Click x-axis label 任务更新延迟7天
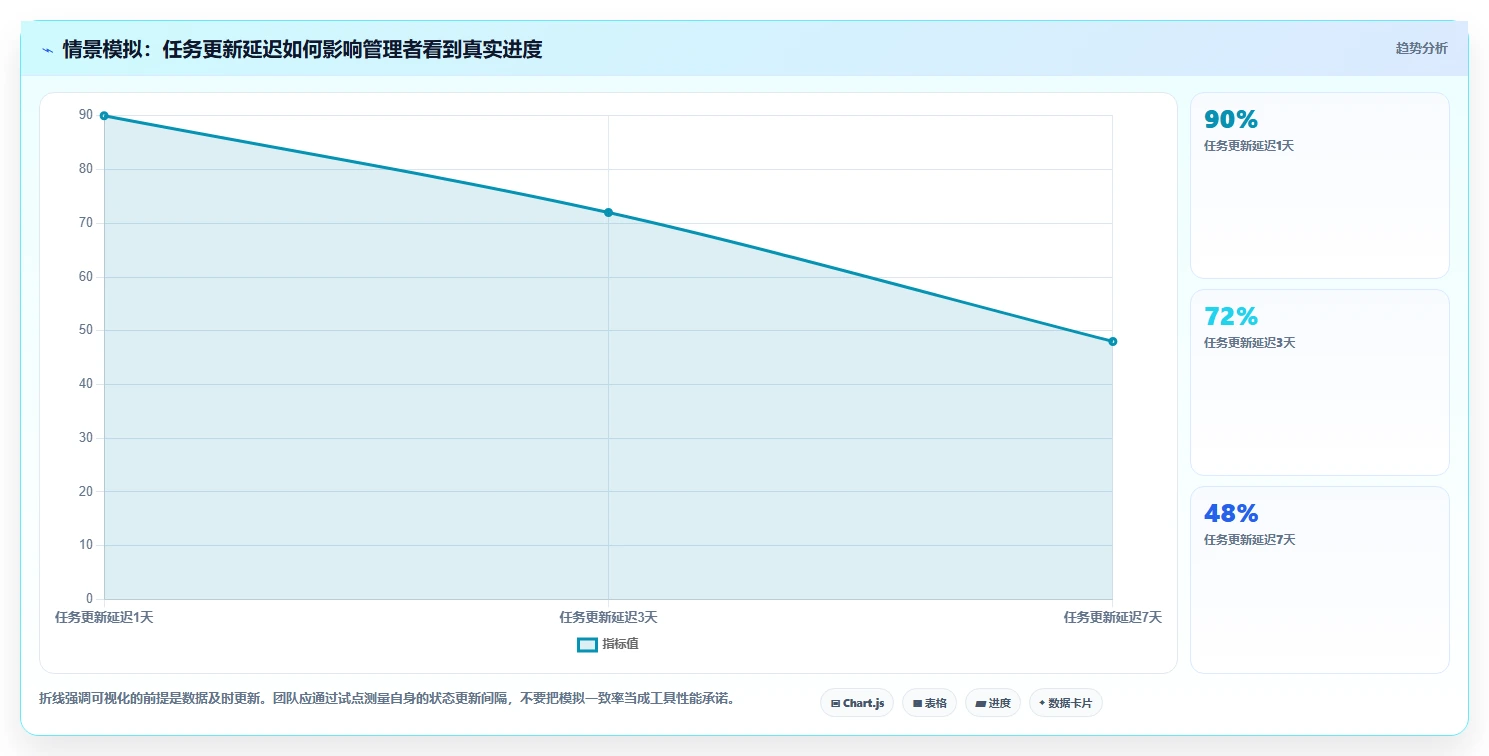1489x756 pixels. (1112, 618)
